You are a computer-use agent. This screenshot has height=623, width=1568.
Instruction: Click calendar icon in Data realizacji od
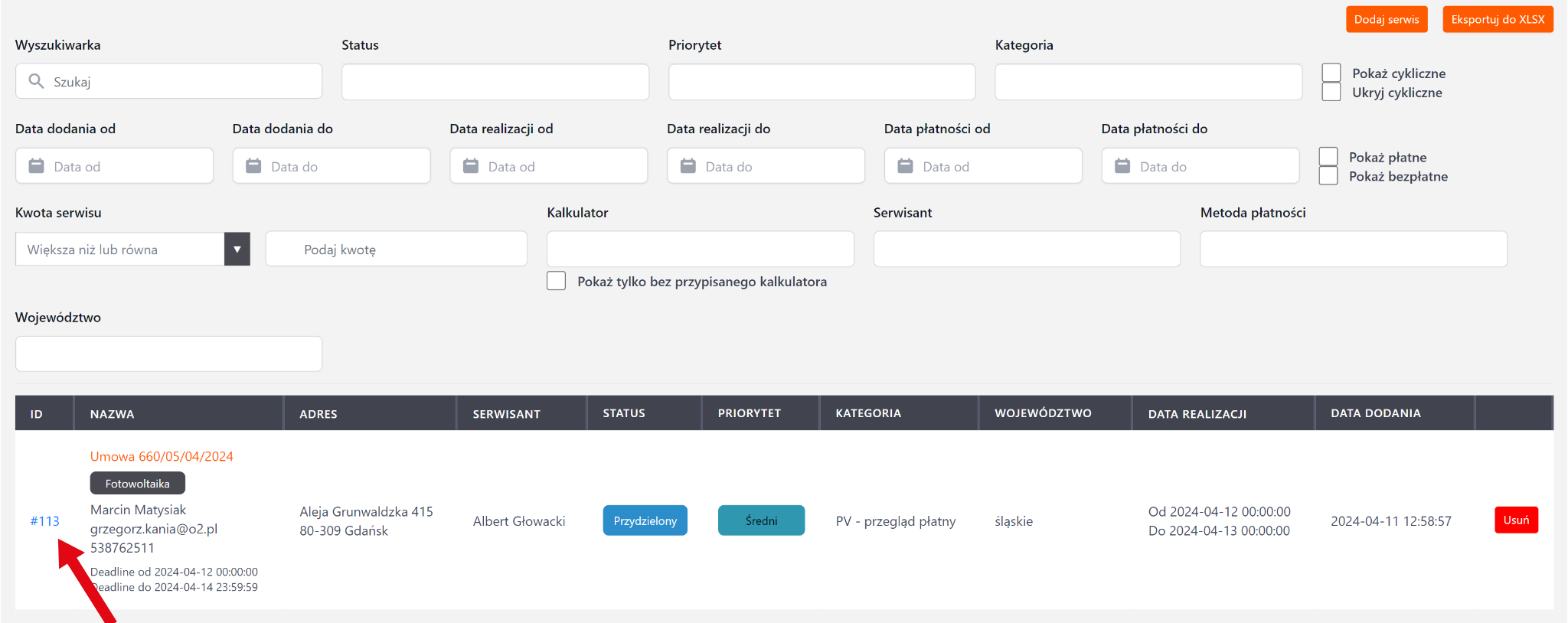(471, 166)
